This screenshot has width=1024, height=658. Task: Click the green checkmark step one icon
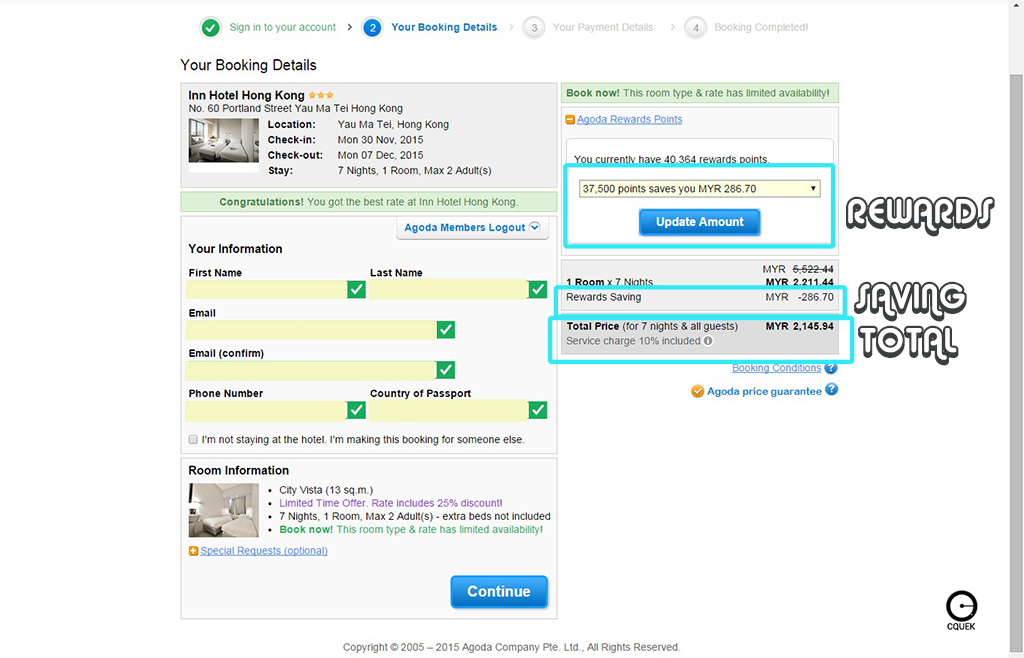210,27
